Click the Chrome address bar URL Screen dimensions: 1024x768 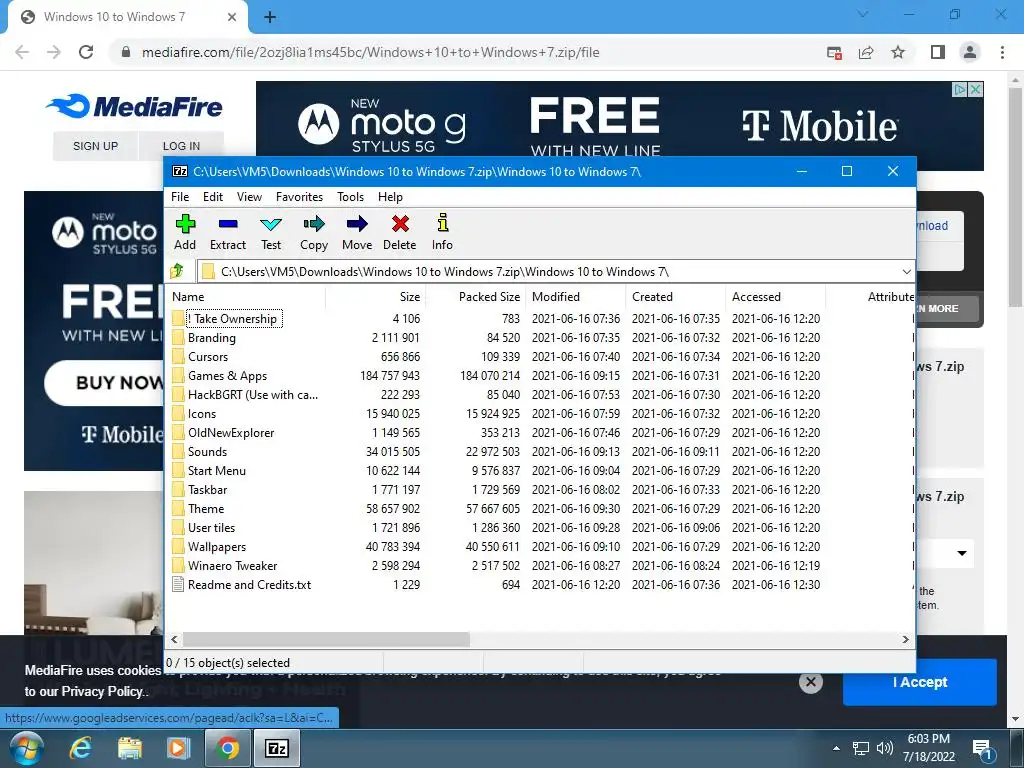pos(370,52)
